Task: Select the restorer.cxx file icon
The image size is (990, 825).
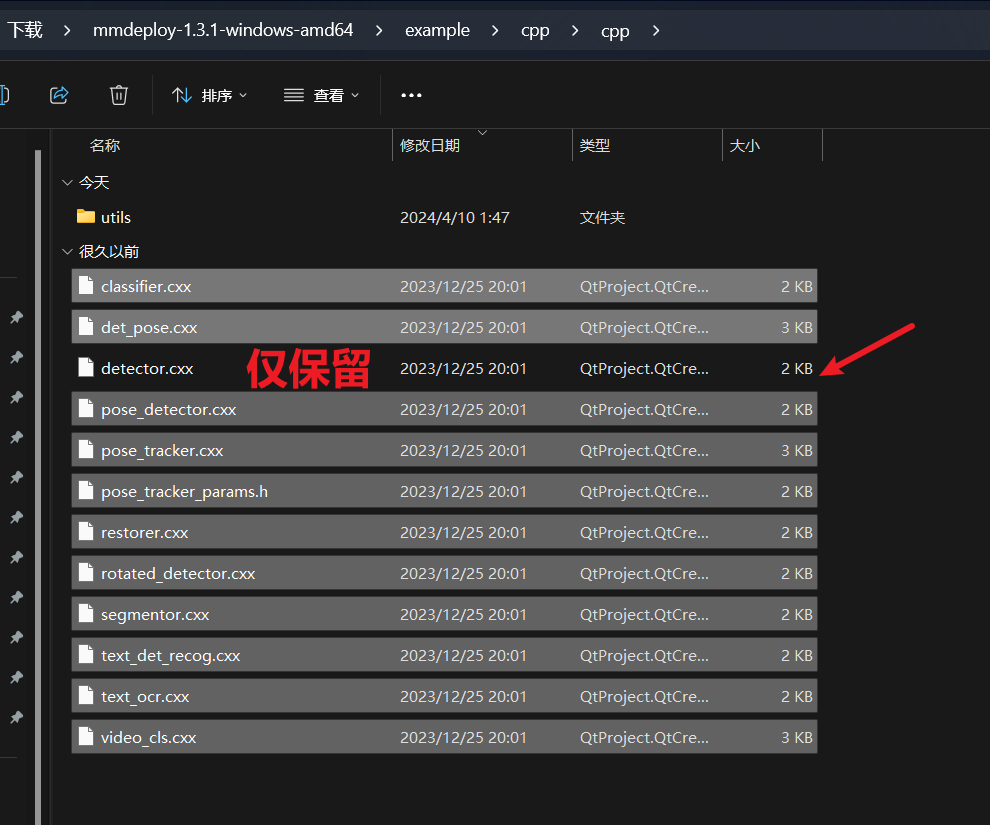Action: point(86,532)
